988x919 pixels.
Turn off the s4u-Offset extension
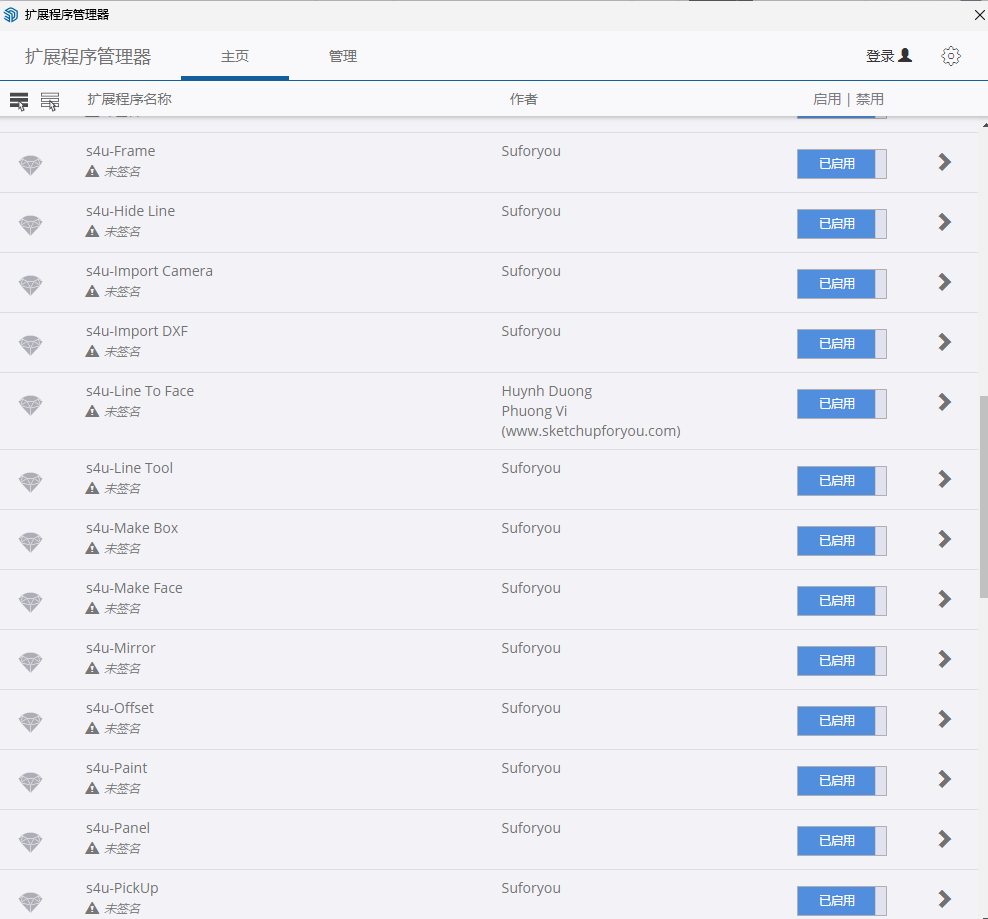[x=841, y=721]
